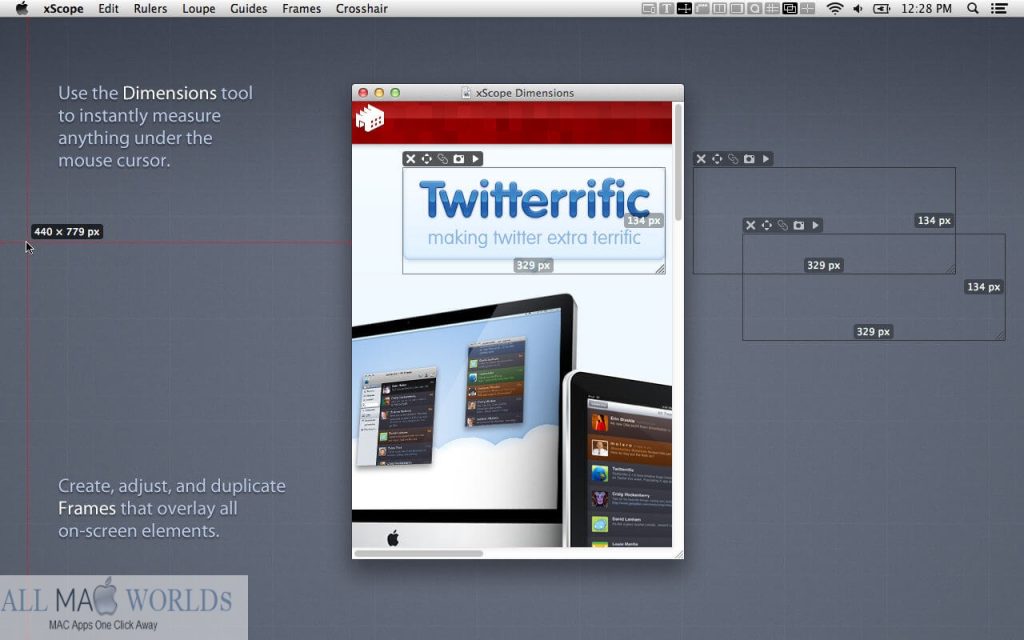Toggle the active Dimensions tool icon in the menu bar
1024x640 pixels.
click(684, 8)
